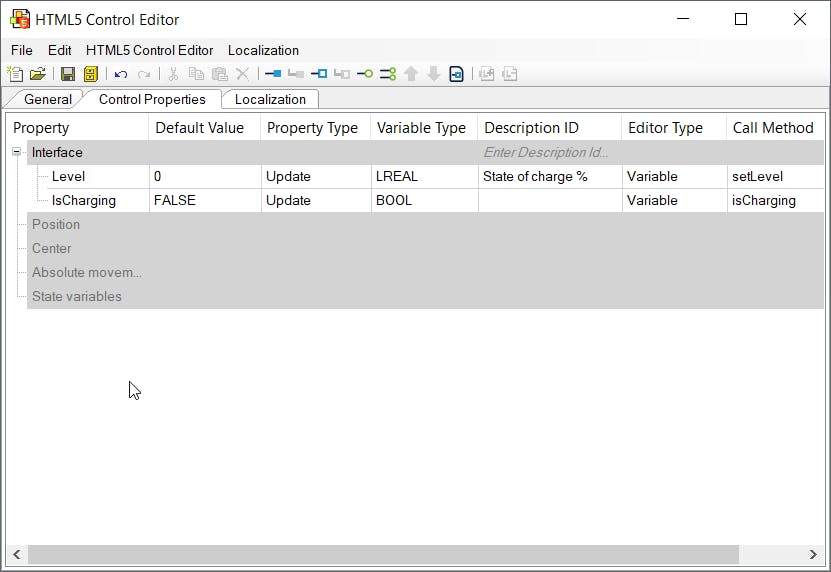Click the BOOL variable type cell
Image resolution: width=831 pixels, height=572 pixels.
[x=424, y=200]
